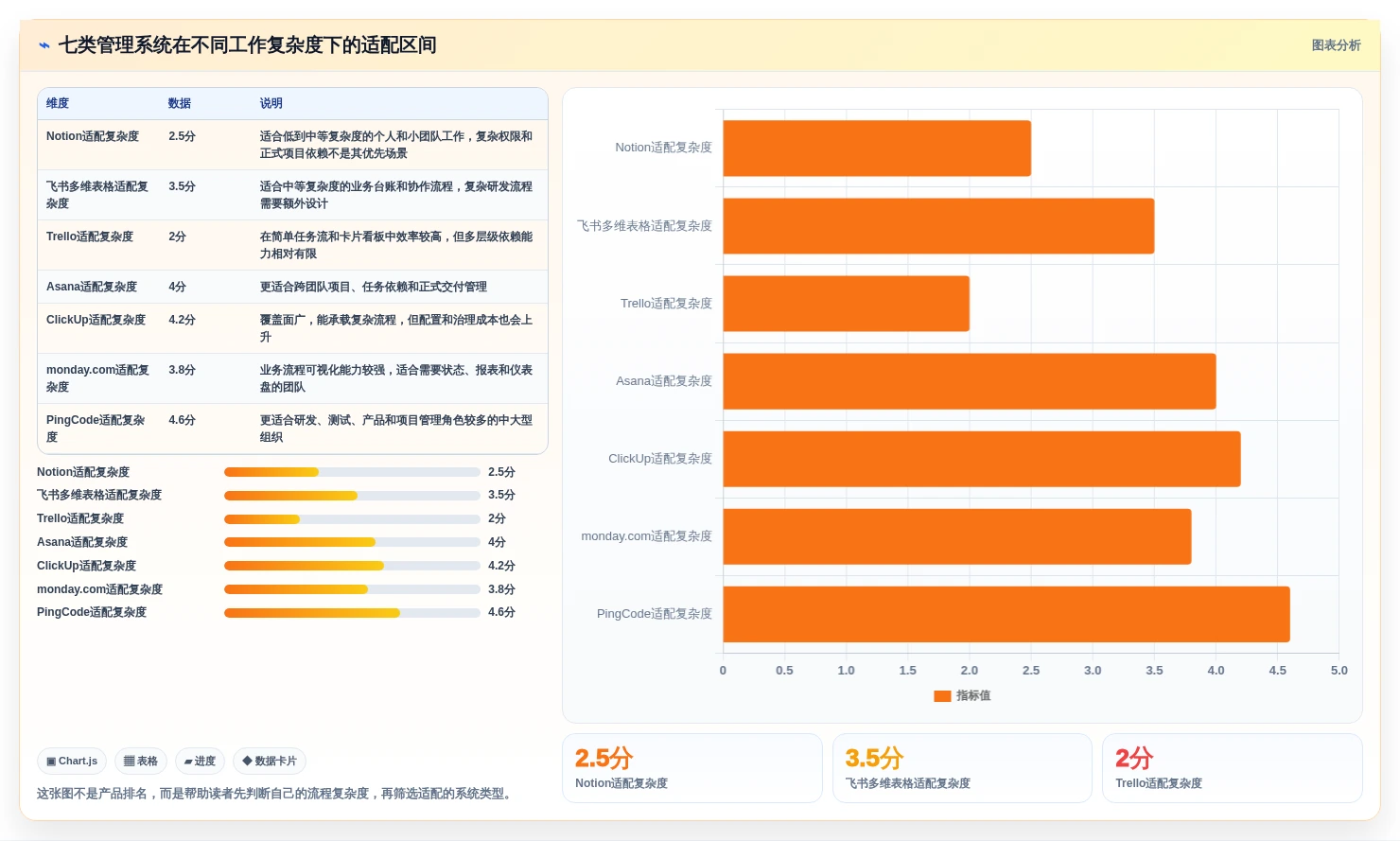Screen dimensions: 1400x841
Task: Click the 这张图不是产品排名 footer note
Action: click(x=277, y=794)
